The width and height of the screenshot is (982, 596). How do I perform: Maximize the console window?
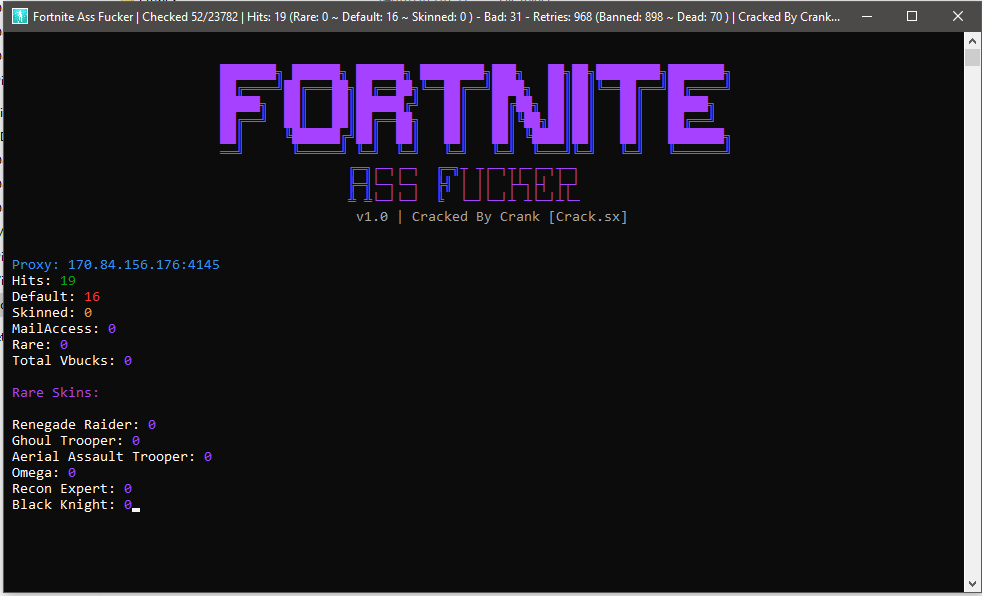click(912, 16)
